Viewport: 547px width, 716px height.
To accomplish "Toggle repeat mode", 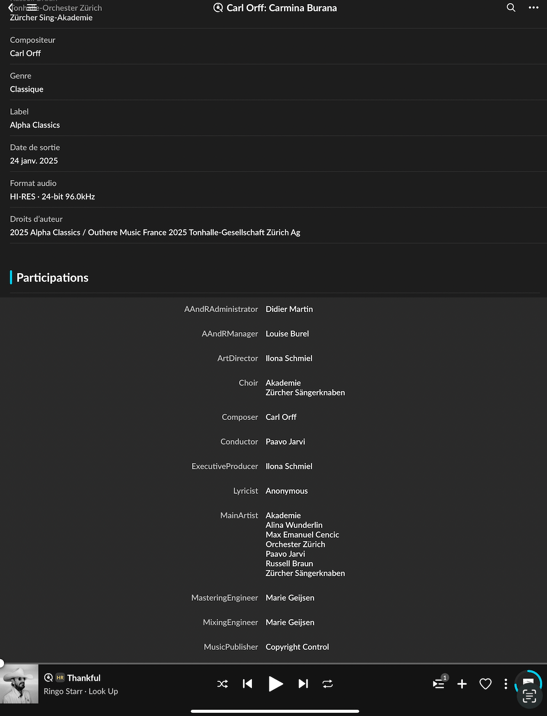I will (x=327, y=684).
